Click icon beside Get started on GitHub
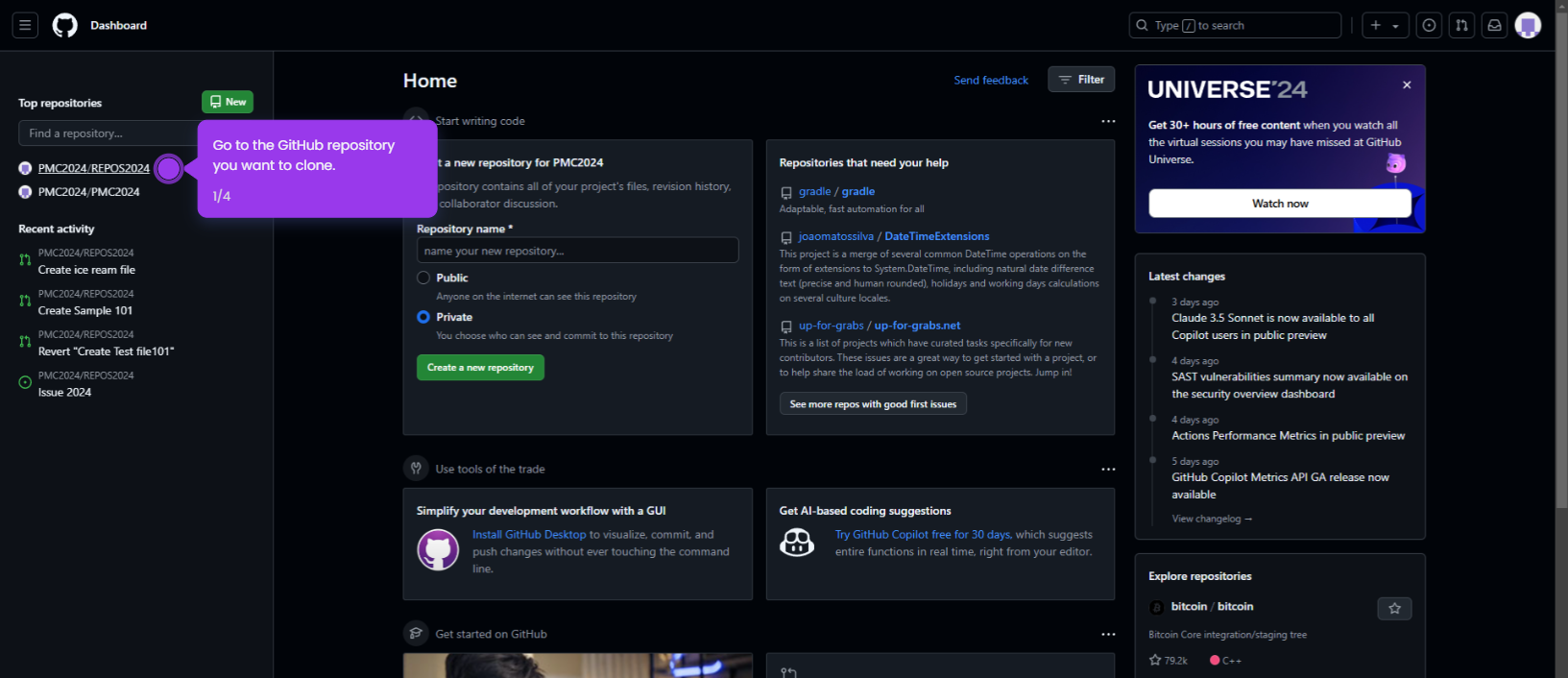Viewport: 1568px width, 678px height. (x=416, y=634)
